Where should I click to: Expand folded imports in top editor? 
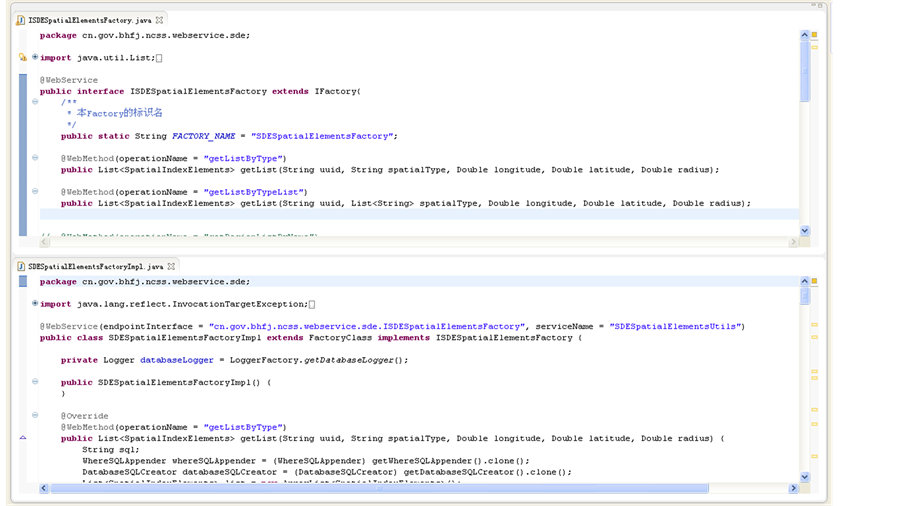click(35, 58)
